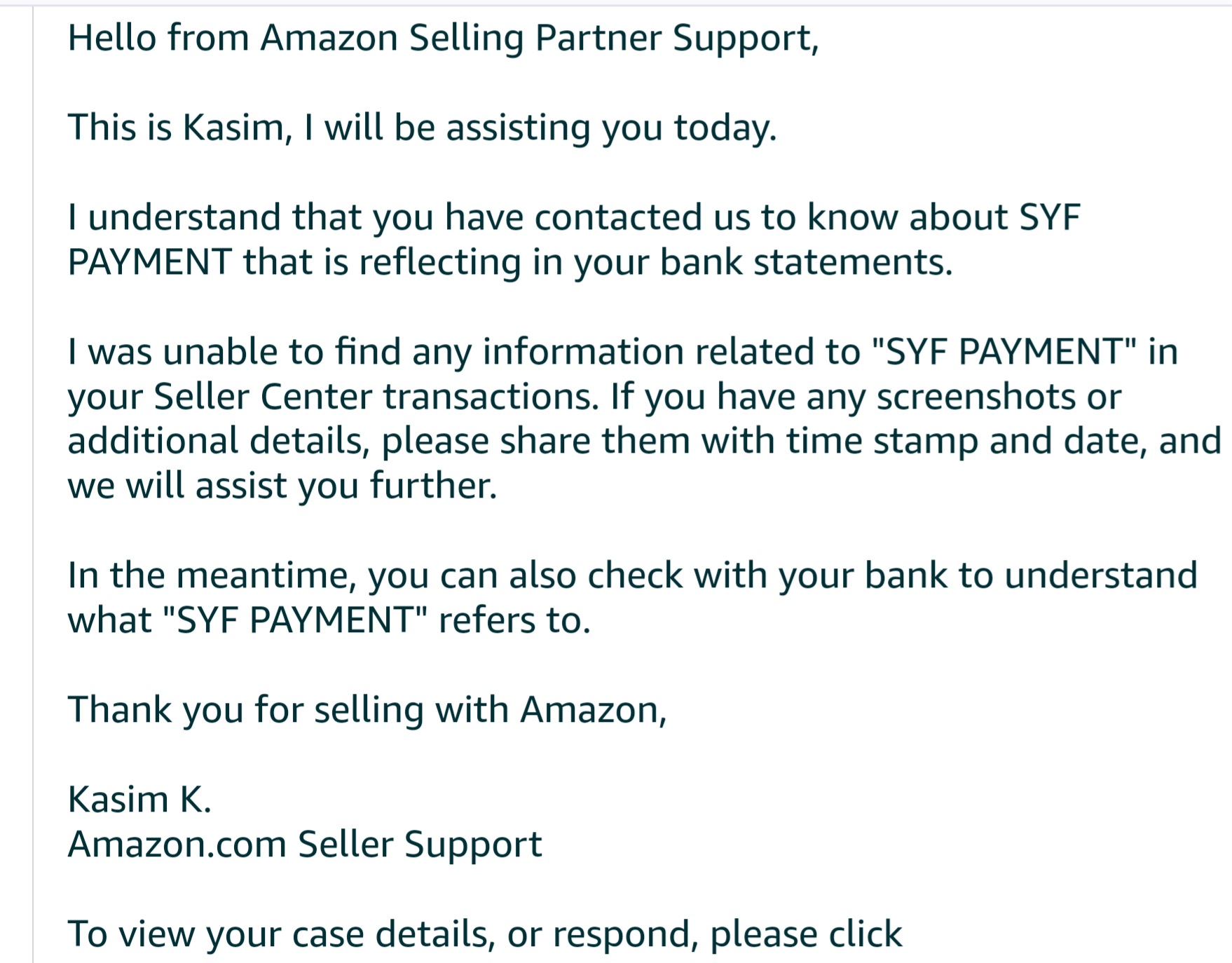Click the 'Thank you for selling with Amazon' line

pyautogui.click(x=367, y=711)
